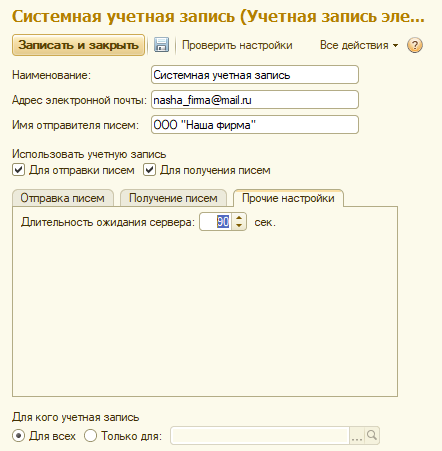Select the Для всех radio button

tap(18, 435)
